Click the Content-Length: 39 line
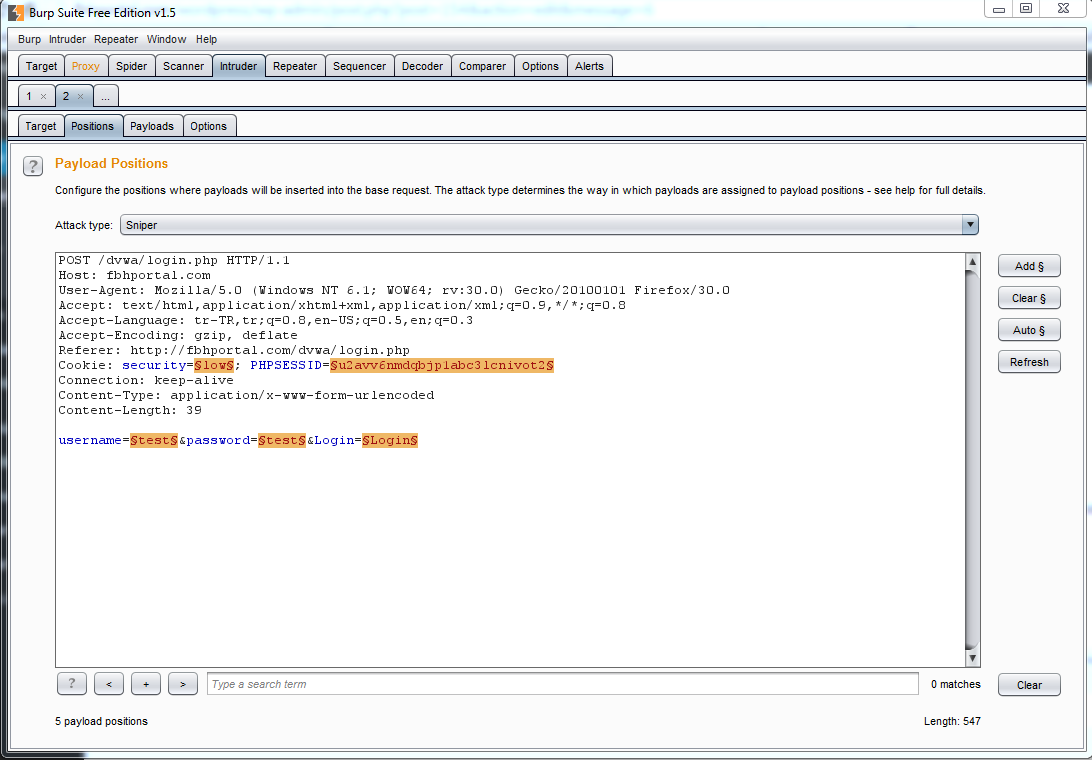Screen dimensions: 1092x760 (130, 410)
